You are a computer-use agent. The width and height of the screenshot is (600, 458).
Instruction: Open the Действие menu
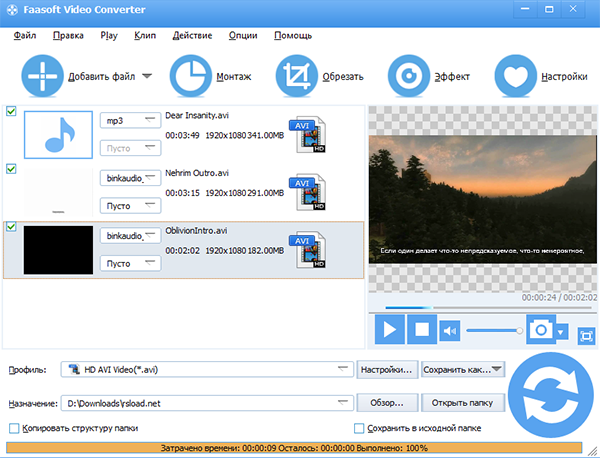tap(192, 35)
